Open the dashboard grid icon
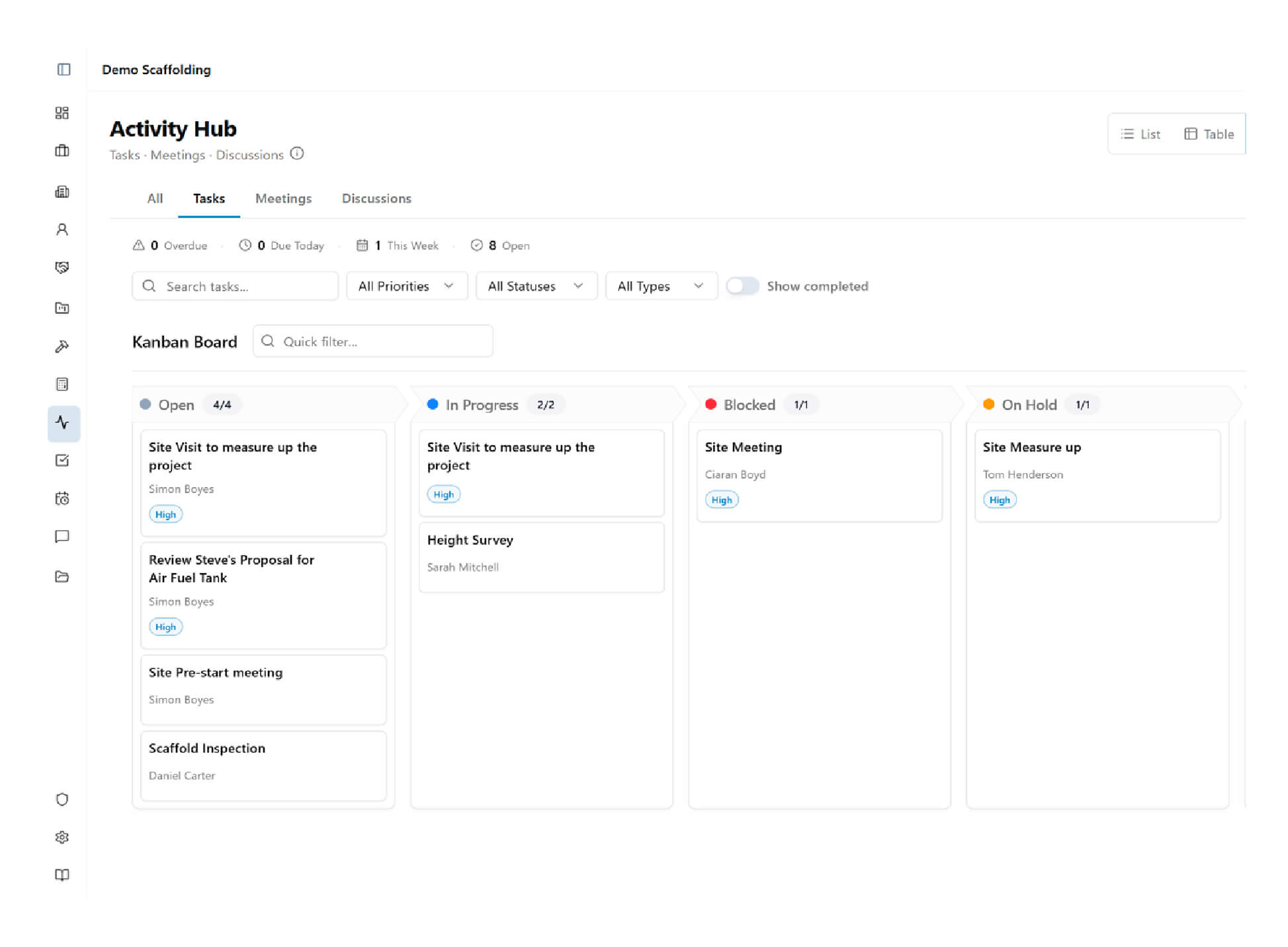Image resolution: width=1288 pixels, height=947 pixels. tap(62, 113)
